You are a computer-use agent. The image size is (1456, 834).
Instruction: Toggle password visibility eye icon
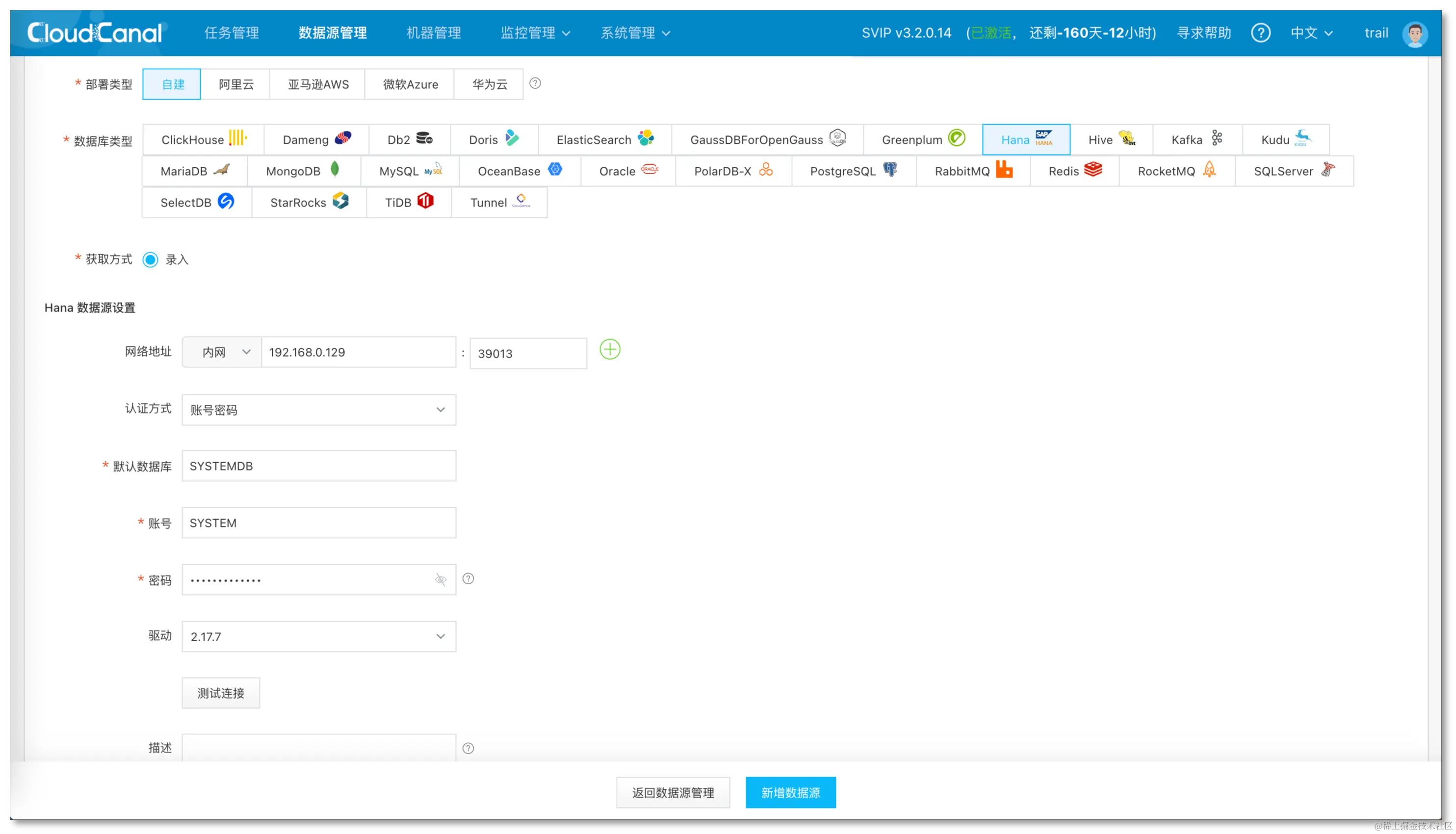[x=440, y=580]
